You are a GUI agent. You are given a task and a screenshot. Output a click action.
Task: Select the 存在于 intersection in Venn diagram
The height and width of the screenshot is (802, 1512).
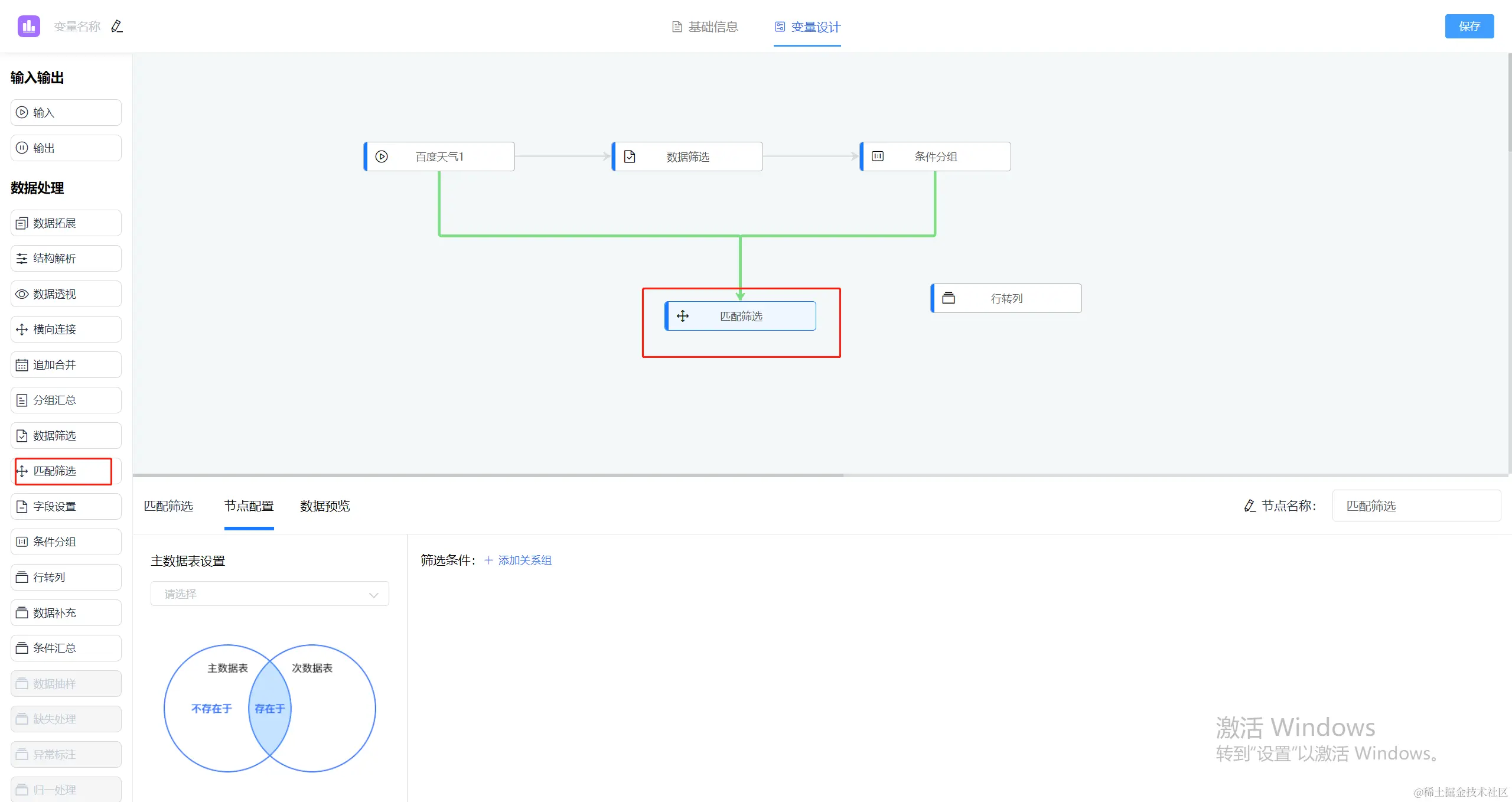270,708
